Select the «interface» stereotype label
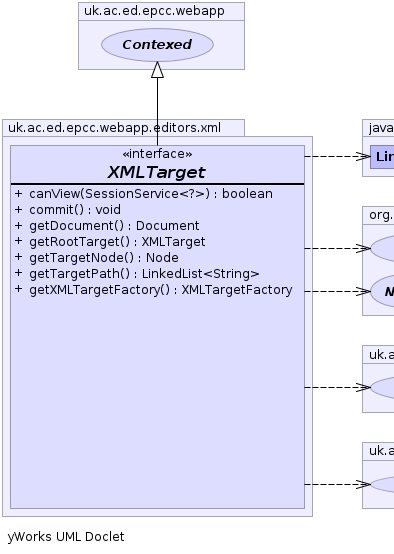Image resolution: width=394 pixels, height=554 pixels. tap(157, 154)
